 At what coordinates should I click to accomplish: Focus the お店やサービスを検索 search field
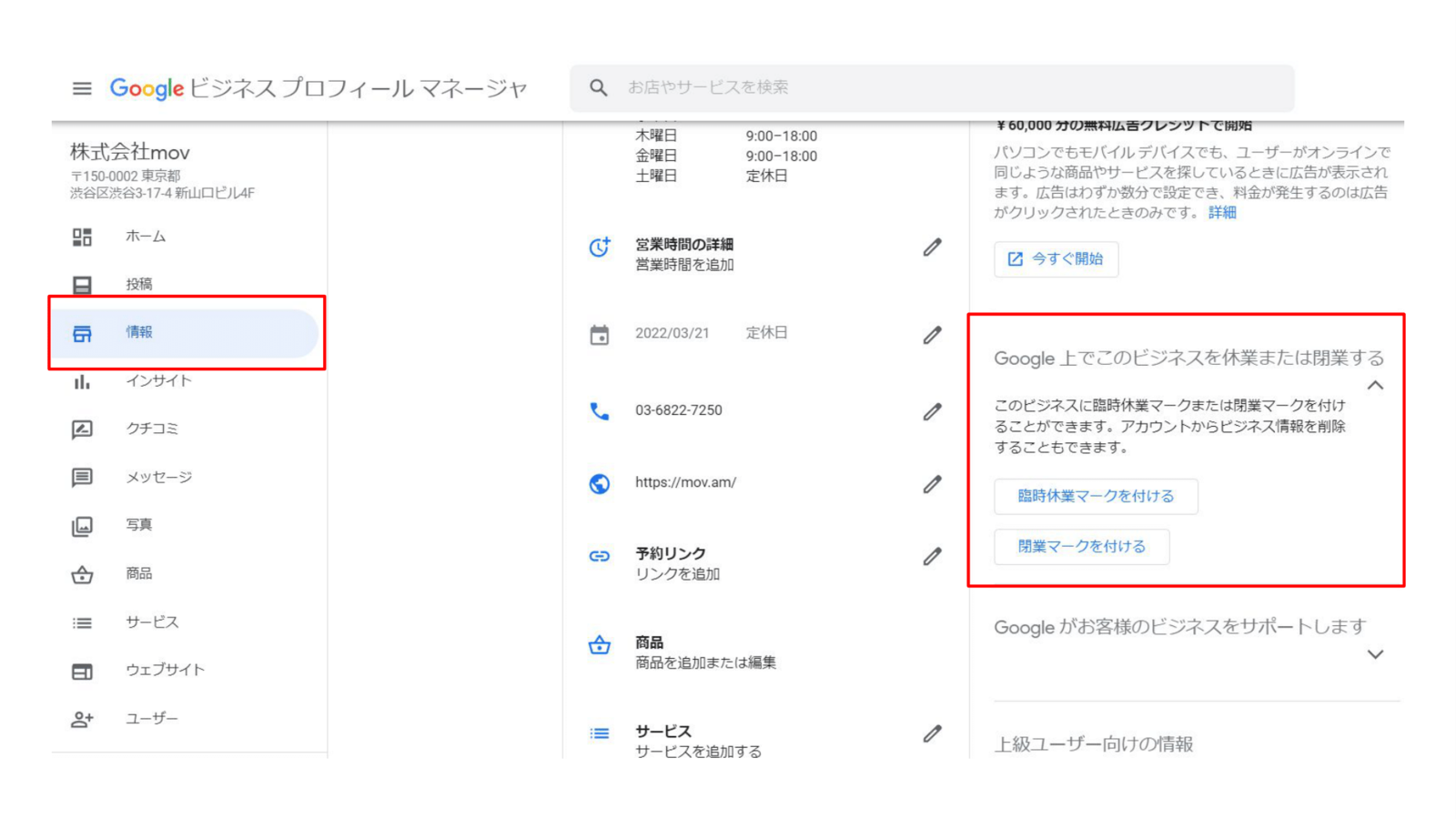[932, 88]
